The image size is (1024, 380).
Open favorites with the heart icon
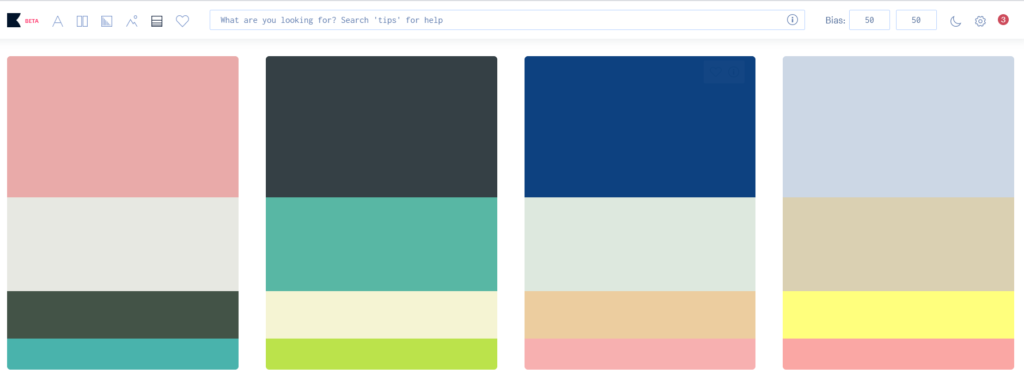tap(182, 21)
